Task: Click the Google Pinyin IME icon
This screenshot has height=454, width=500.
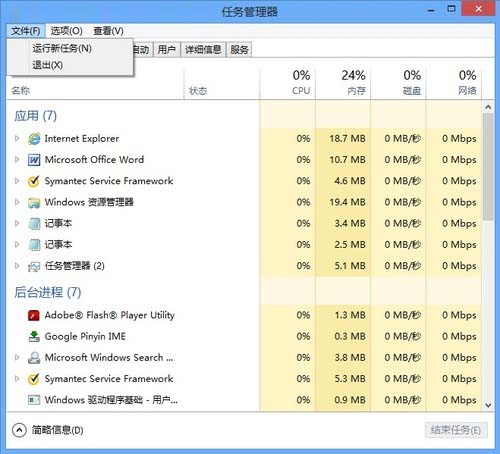Action: click(x=34, y=336)
